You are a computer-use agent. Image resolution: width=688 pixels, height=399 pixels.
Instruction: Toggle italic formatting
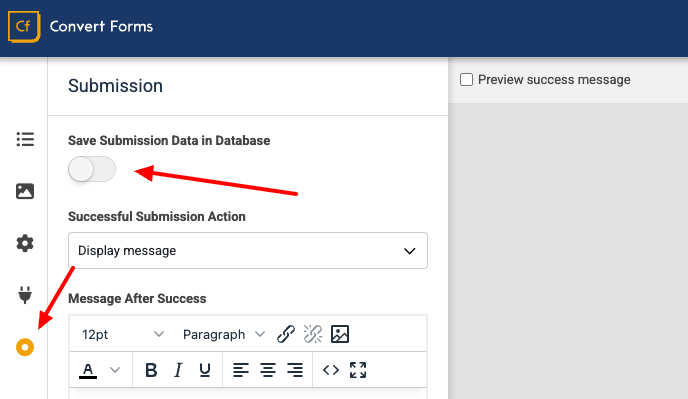point(178,370)
